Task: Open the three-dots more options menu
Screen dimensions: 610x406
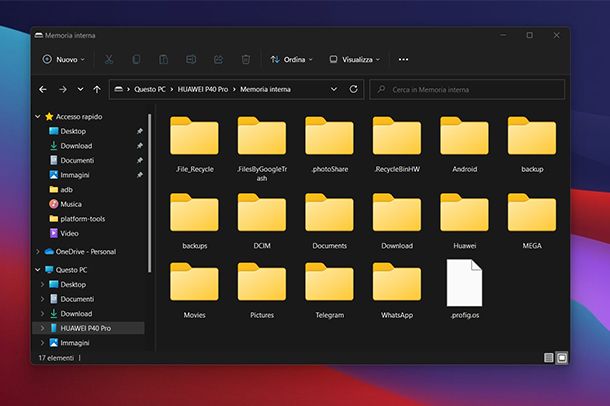Action: [403, 60]
